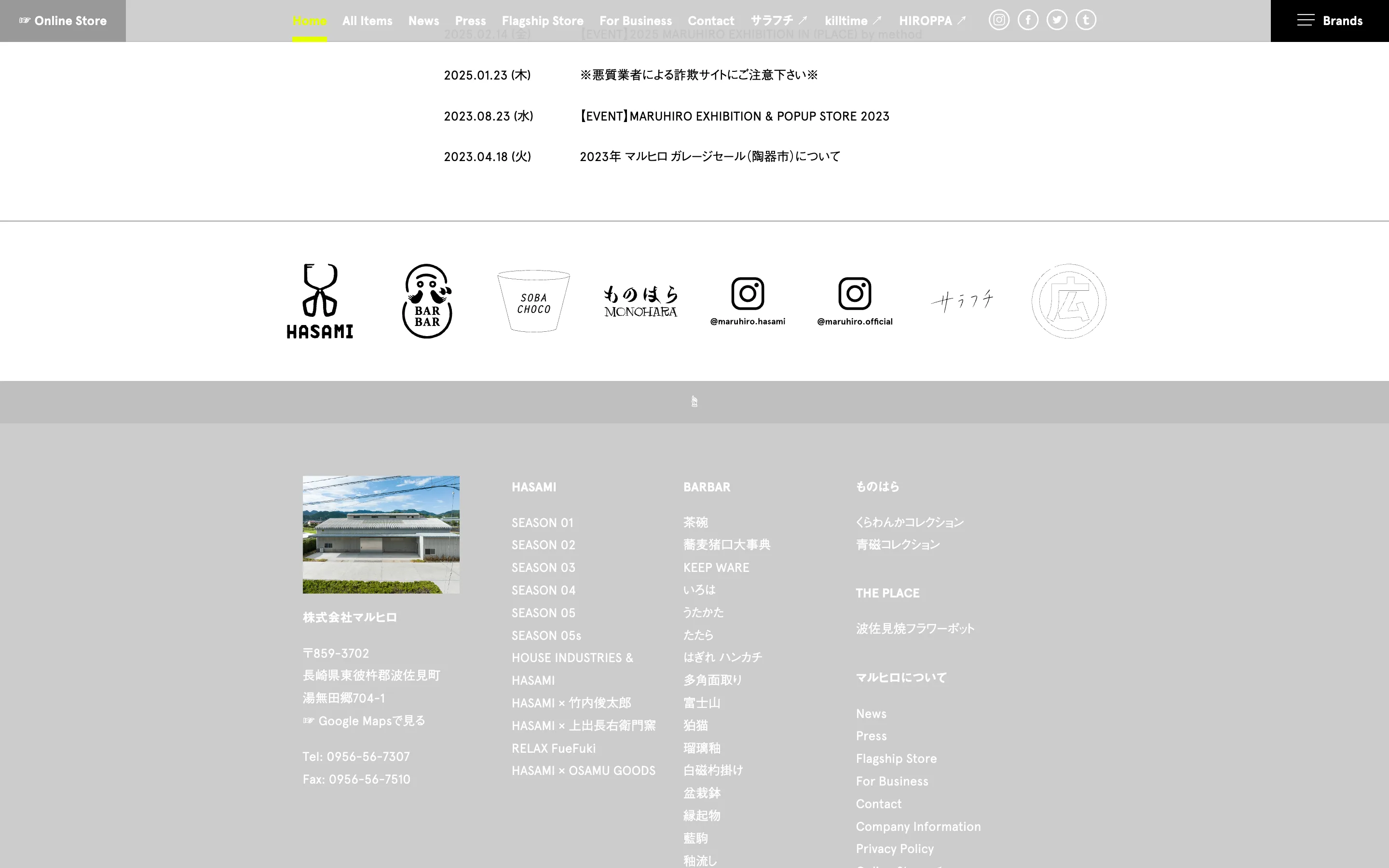Open Press in the top navigation
The width and height of the screenshot is (1389, 868).
(470, 21)
